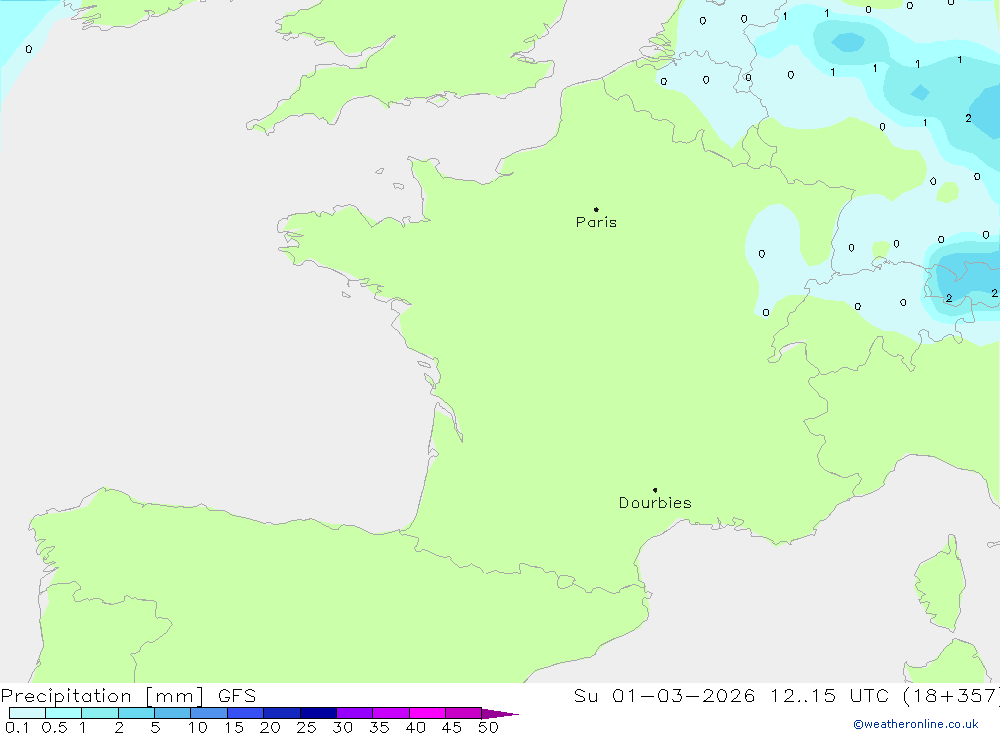Click the Paris city label
The image size is (1000, 733).
click(596, 222)
